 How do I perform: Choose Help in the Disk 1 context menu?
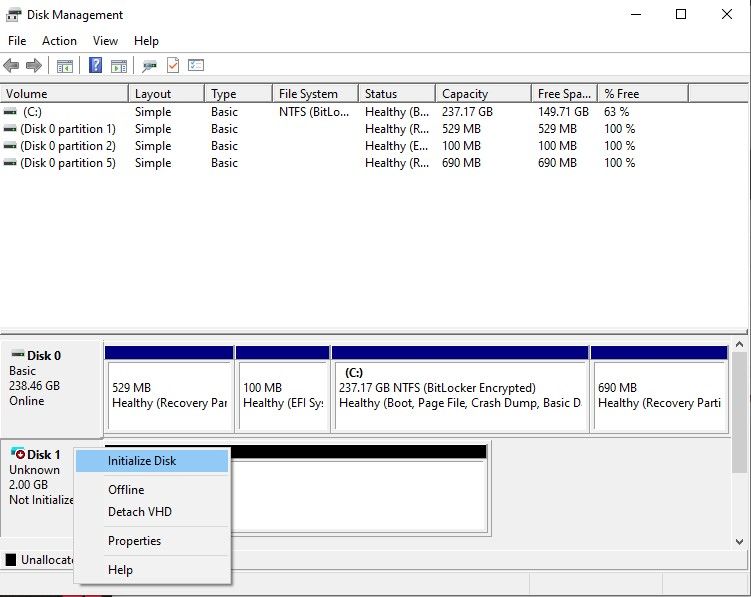[152, 570]
